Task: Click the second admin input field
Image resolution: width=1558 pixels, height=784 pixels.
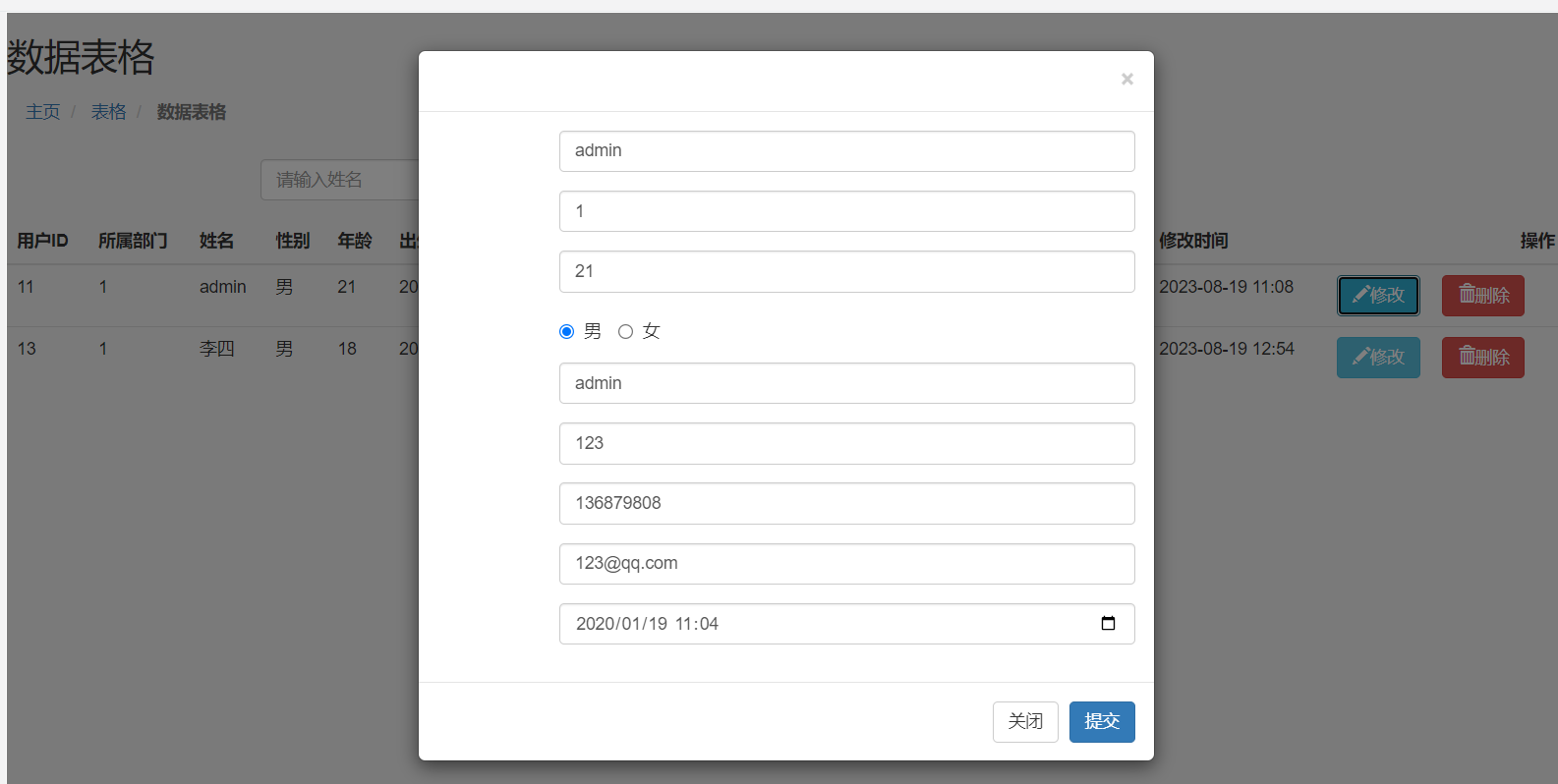Action: pos(847,383)
